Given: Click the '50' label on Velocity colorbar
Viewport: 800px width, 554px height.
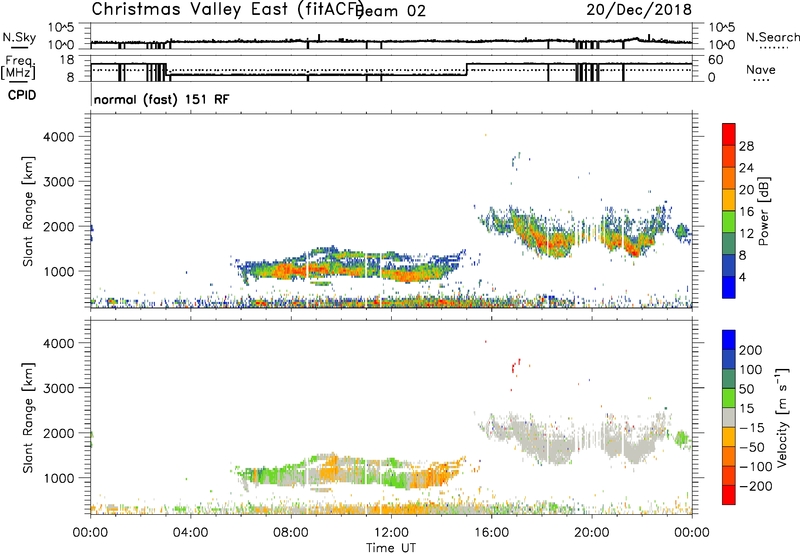Looking at the screenshot, I should (x=746, y=389).
